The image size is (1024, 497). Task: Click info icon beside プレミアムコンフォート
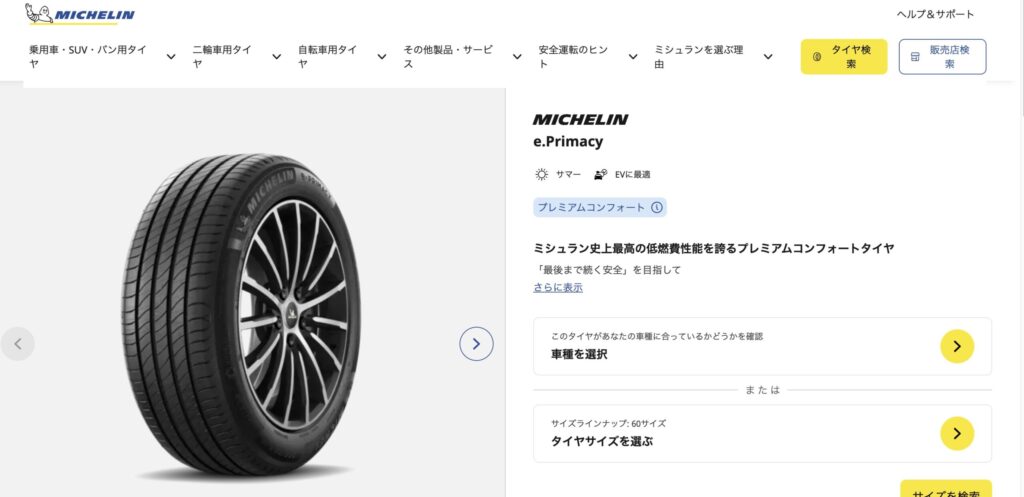pyautogui.click(x=657, y=208)
